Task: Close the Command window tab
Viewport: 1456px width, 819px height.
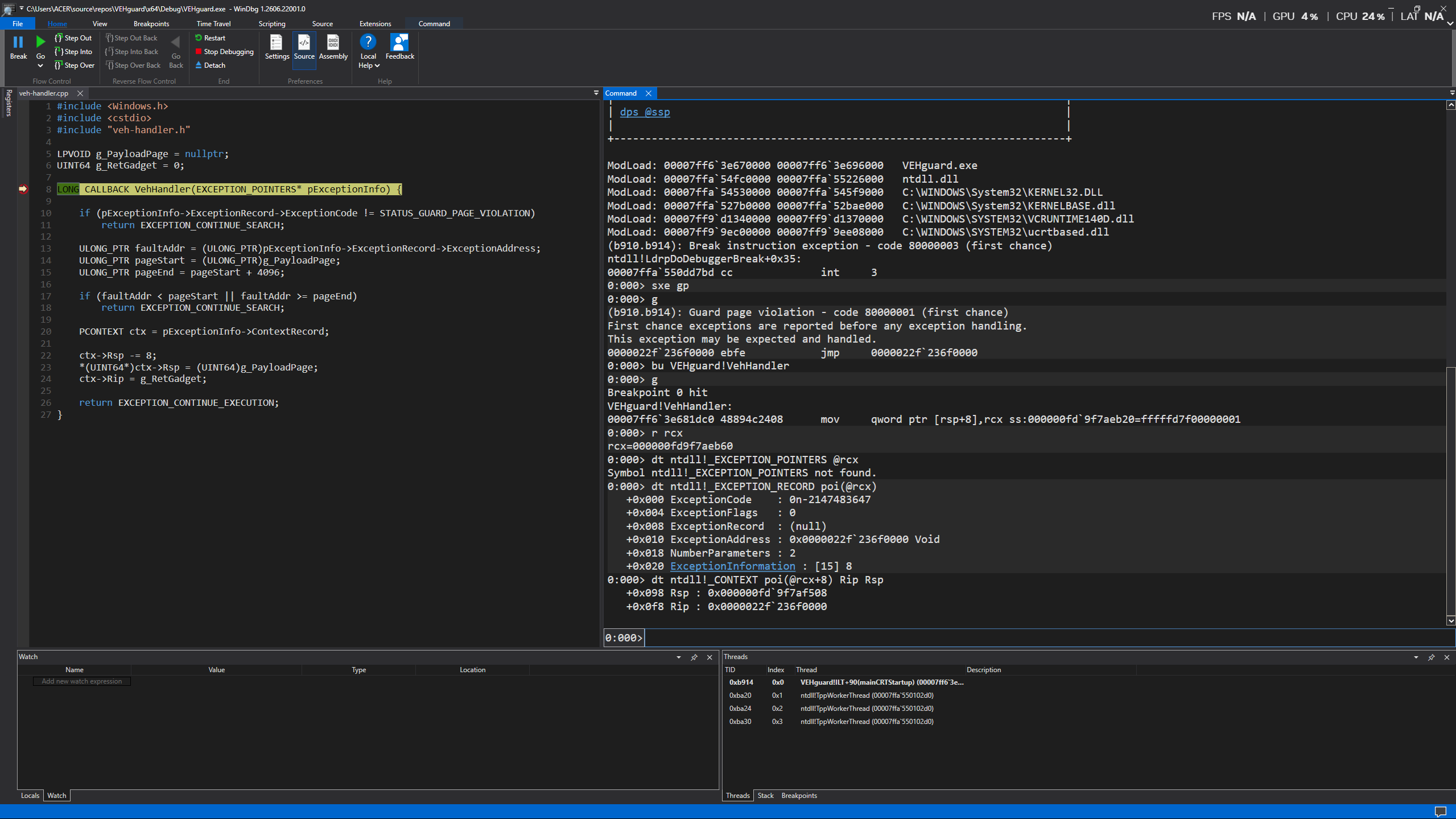Action: click(649, 93)
